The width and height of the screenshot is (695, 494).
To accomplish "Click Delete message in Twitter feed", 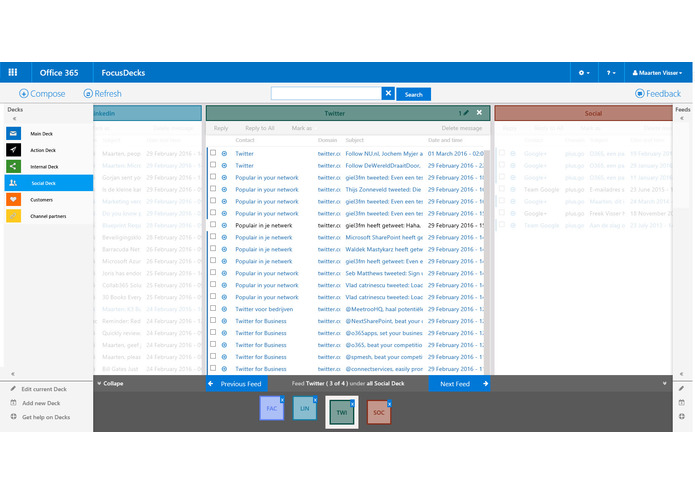I will (x=461, y=128).
